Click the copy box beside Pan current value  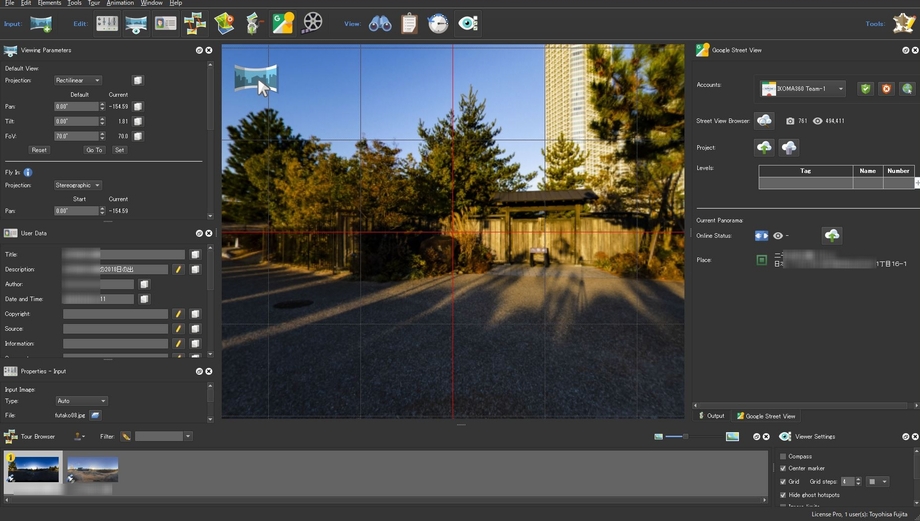137,106
